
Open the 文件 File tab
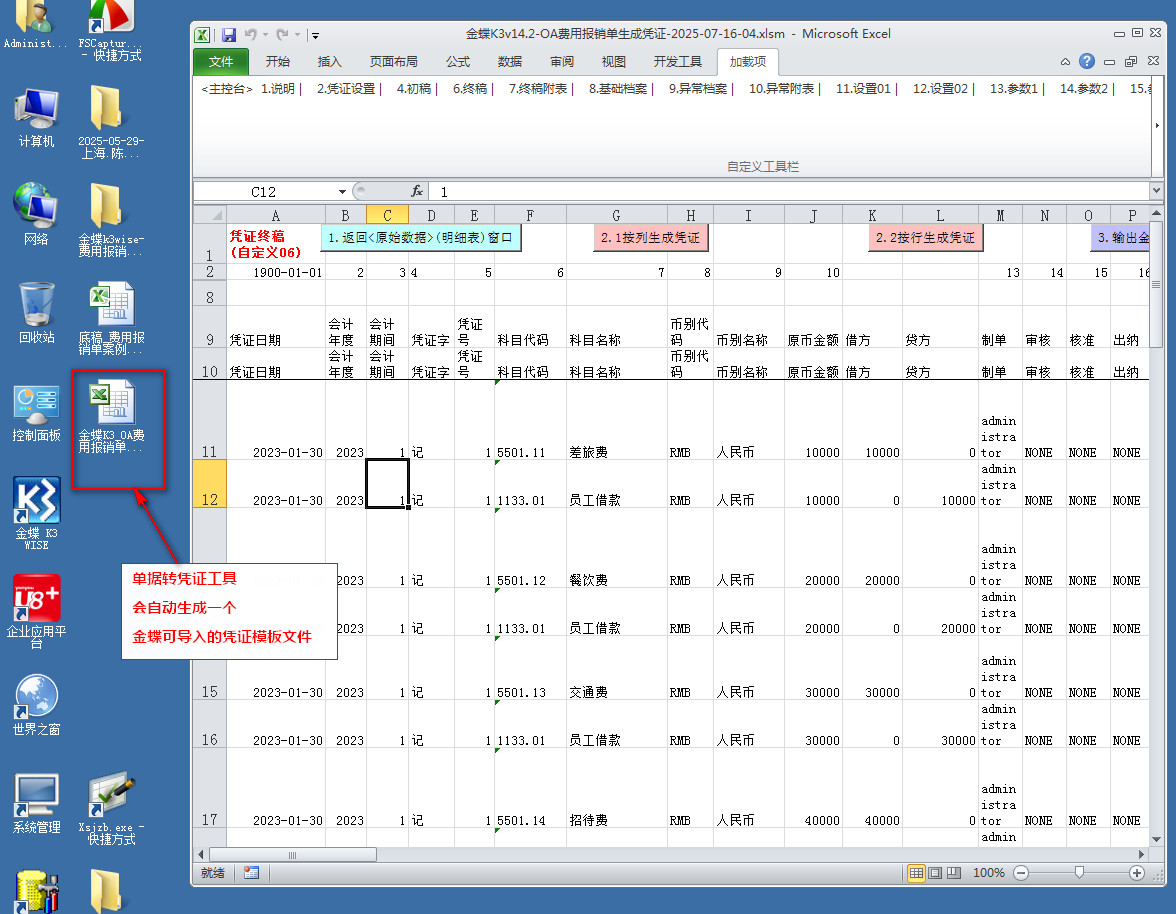click(220, 61)
